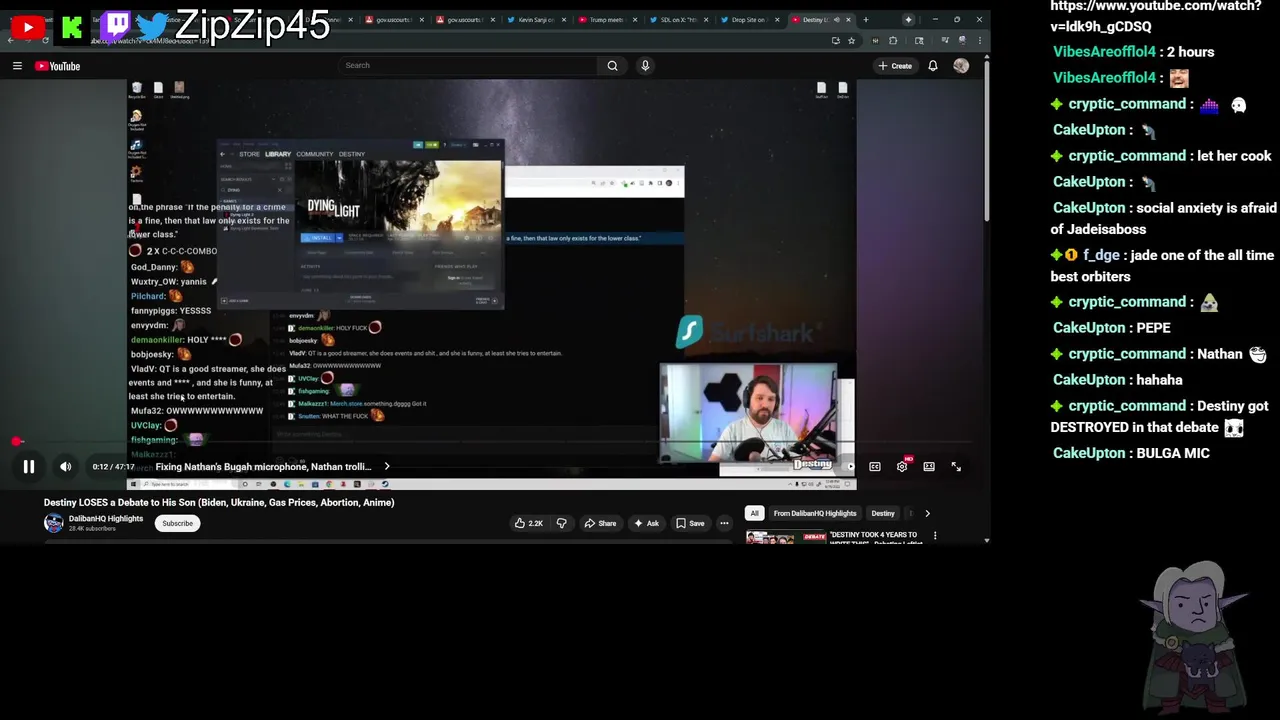Select the COMMUNITY tab in the Steam window
This screenshot has width=1280, height=720.
point(314,154)
